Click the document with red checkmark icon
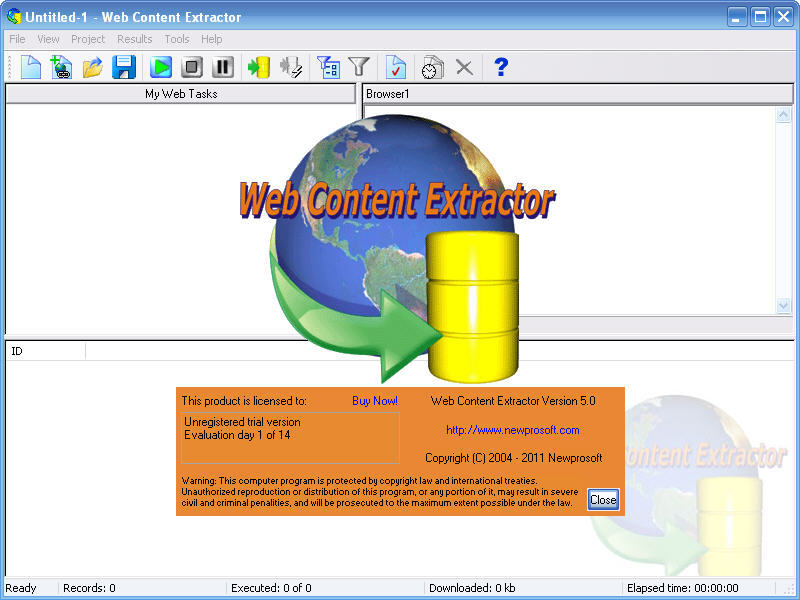The height and width of the screenshot is (600, 800). [396, 67]
